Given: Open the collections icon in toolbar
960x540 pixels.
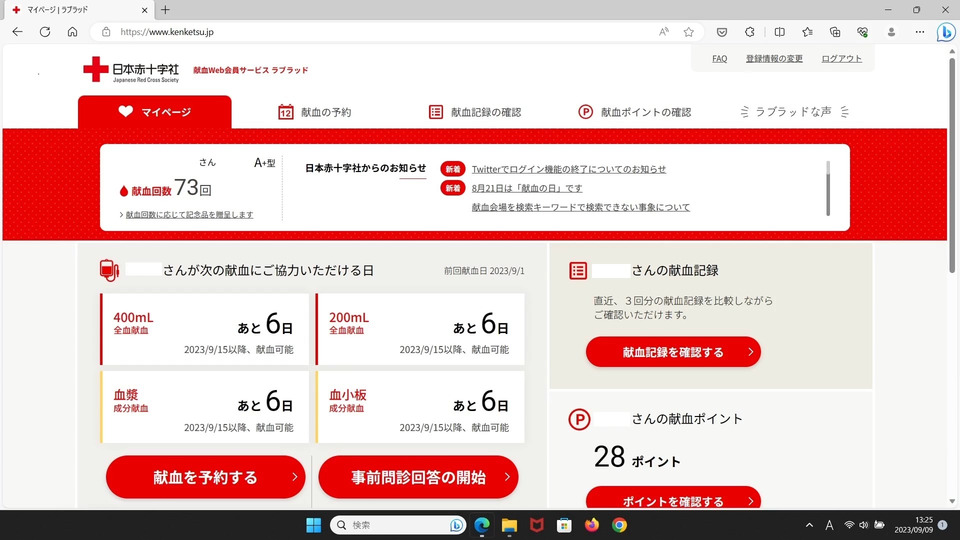Looking at the screenshot, I should tap(834, 32).
